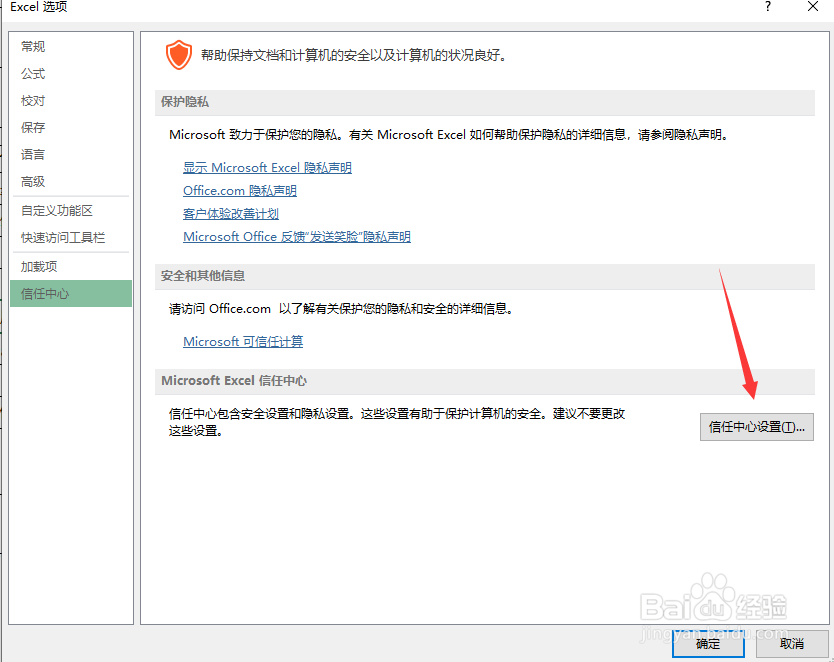Open the Office.com 隐私声明 link
The image size is (834, 662).
pos(240,190)
